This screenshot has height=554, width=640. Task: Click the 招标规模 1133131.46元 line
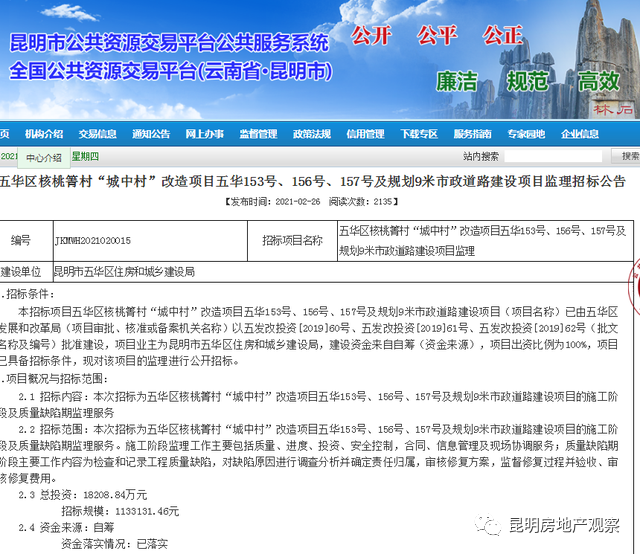pos(120,512)
